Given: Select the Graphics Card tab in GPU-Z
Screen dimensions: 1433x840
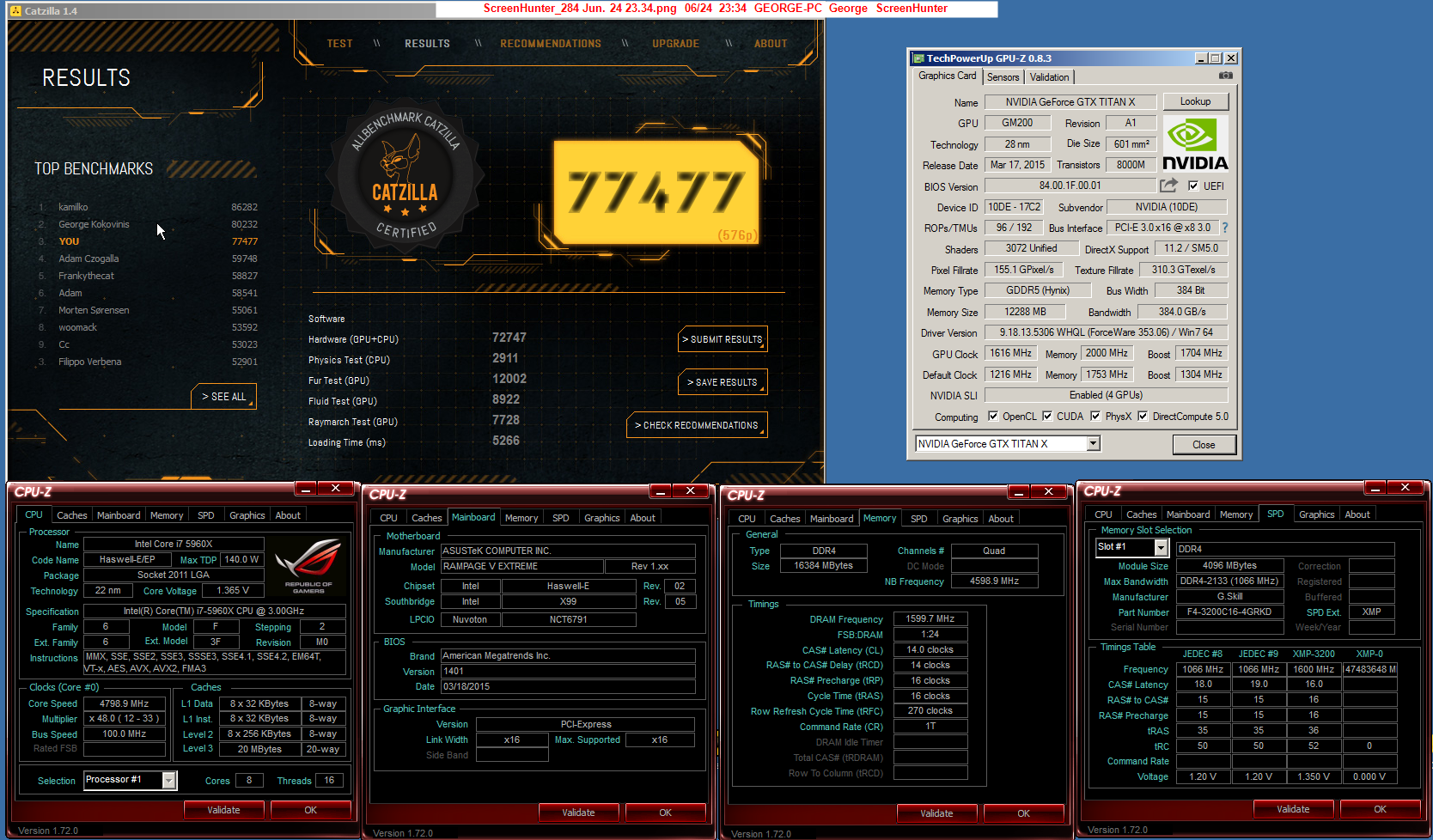Looking at the screenshot, I should (x=947, y=76).
